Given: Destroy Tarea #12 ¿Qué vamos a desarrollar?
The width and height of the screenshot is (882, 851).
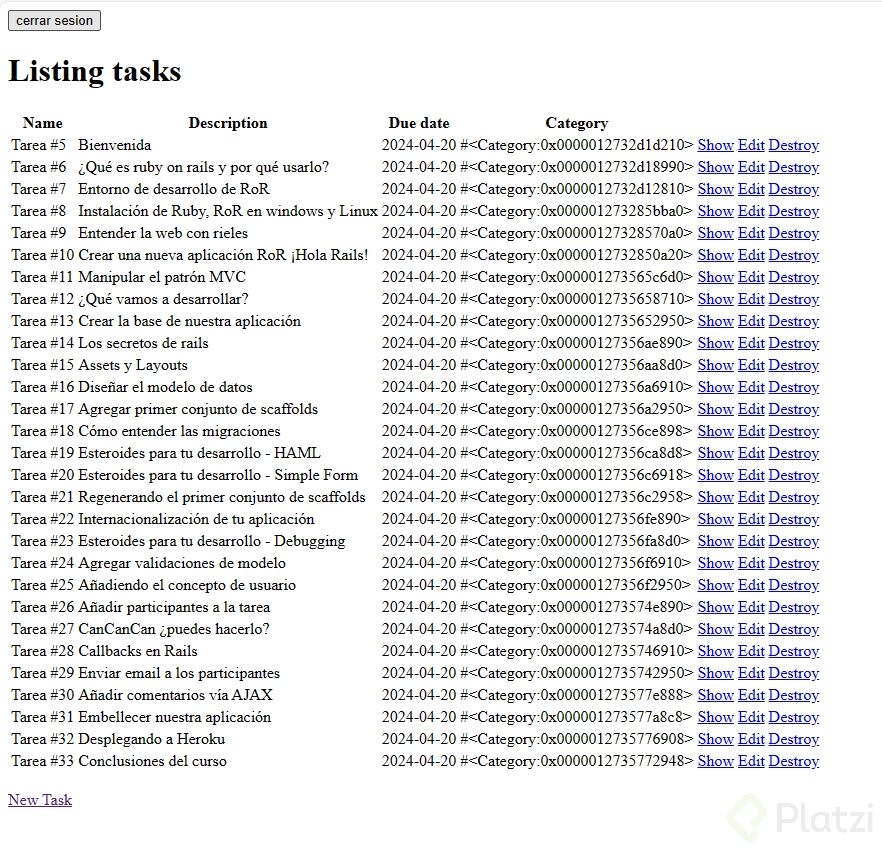Looking at the screenshot, I should (x=793, y=299).
